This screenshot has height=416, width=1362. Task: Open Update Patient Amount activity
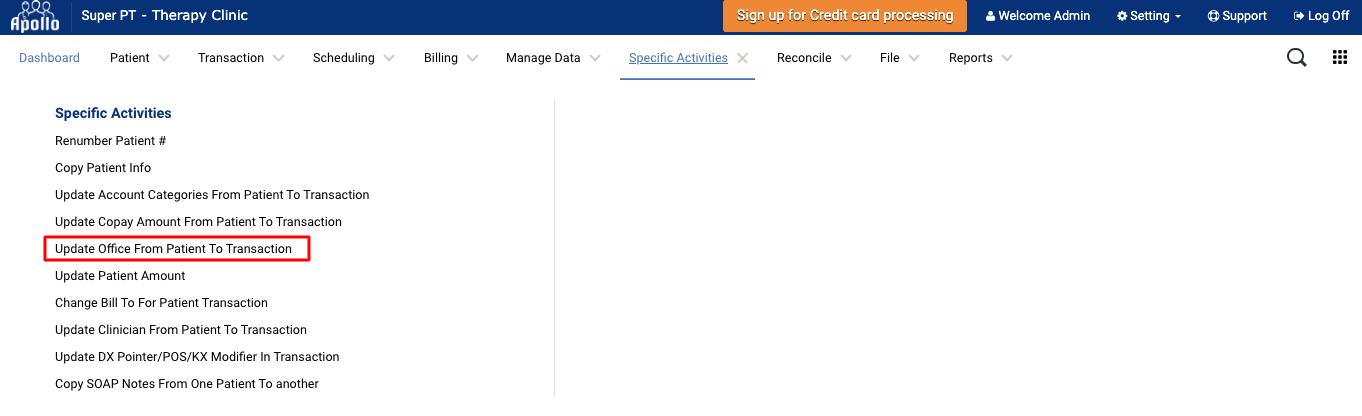(120, 276)
